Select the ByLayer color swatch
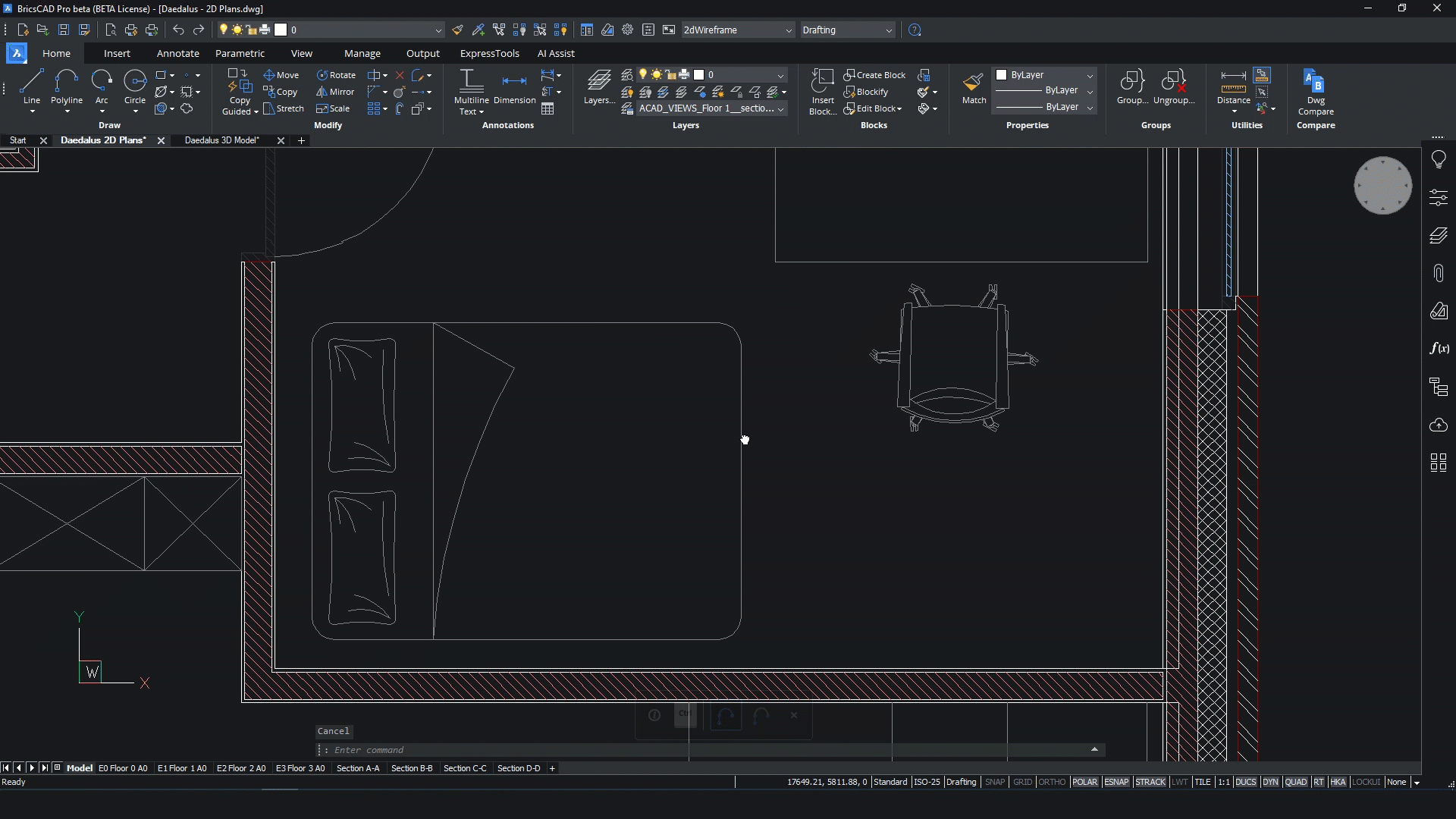 [1001, 74]
